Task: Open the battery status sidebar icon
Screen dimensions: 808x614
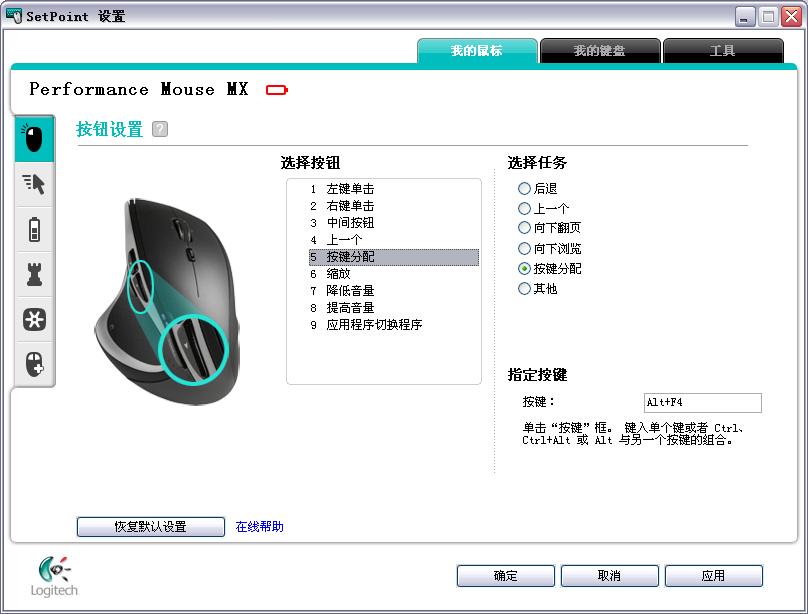Action: 34,229
